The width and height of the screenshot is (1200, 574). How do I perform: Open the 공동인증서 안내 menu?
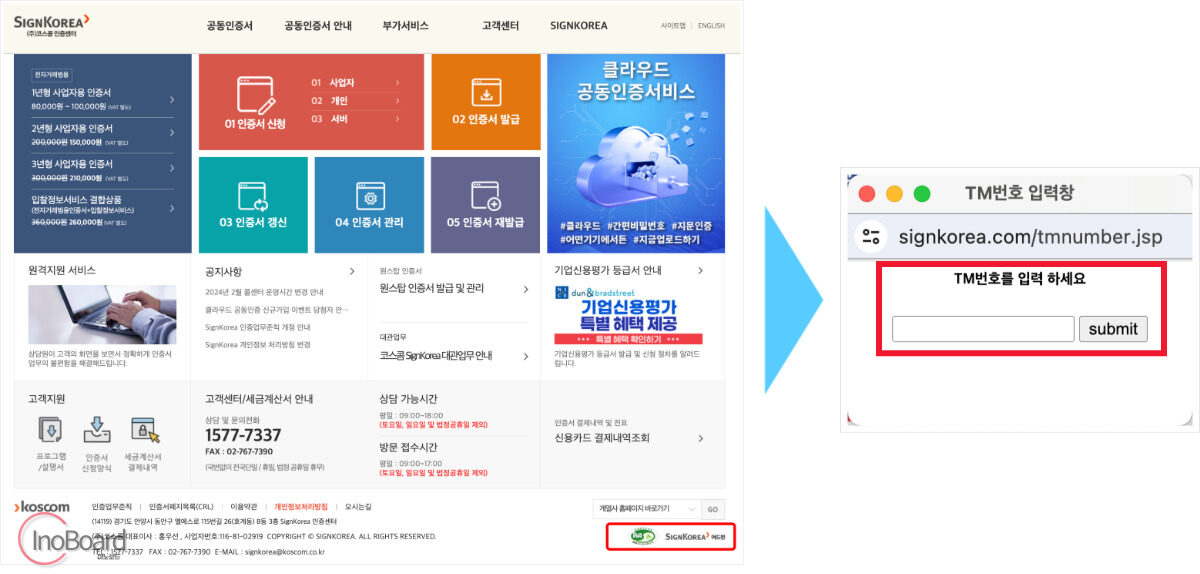pyautogui.click(x=318, y=25)
